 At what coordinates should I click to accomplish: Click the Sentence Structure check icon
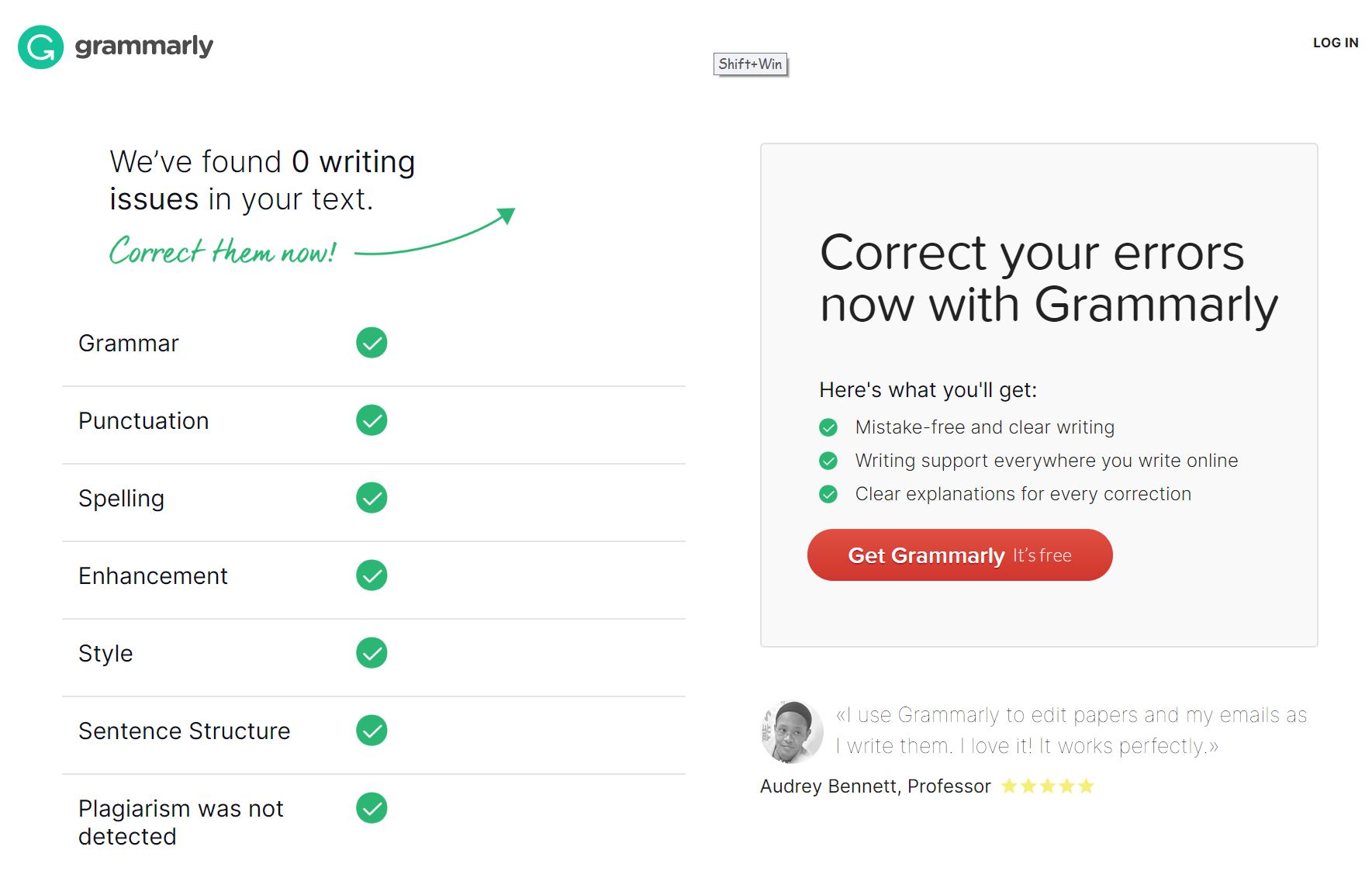(372, 730)
